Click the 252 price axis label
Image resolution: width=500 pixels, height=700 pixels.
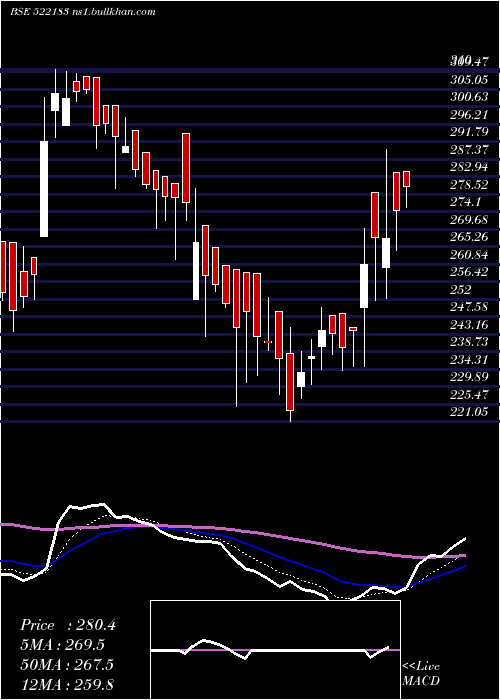(x=460, y=290)
